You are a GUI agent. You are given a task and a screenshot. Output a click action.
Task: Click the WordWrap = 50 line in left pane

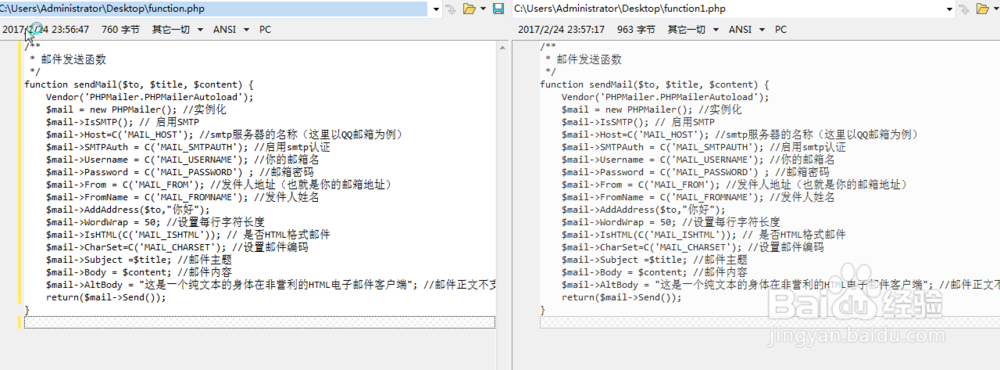click(155, 222)
